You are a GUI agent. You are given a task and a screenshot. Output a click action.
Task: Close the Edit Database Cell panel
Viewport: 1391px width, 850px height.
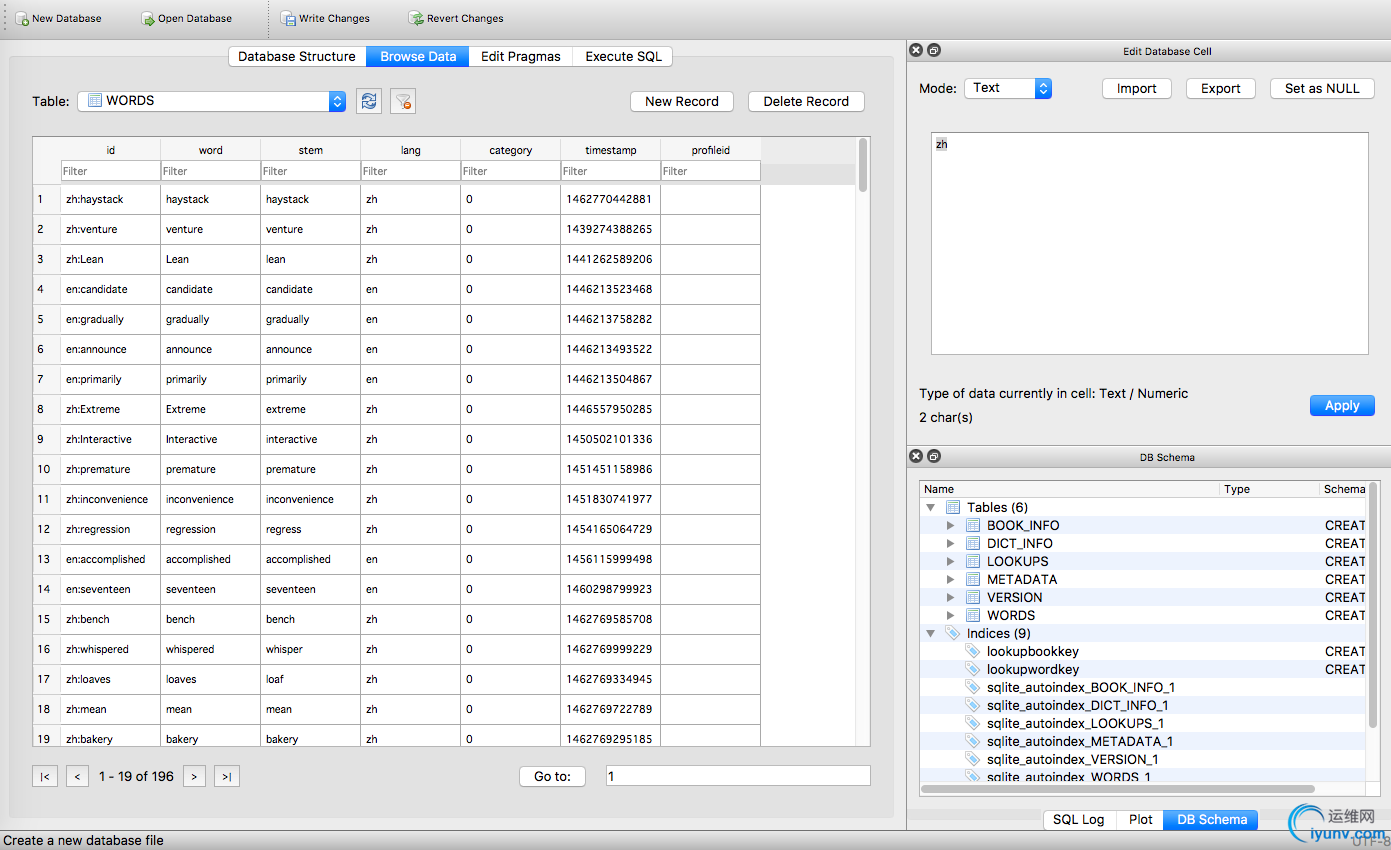pyautogui.click(x=915, y=51)
